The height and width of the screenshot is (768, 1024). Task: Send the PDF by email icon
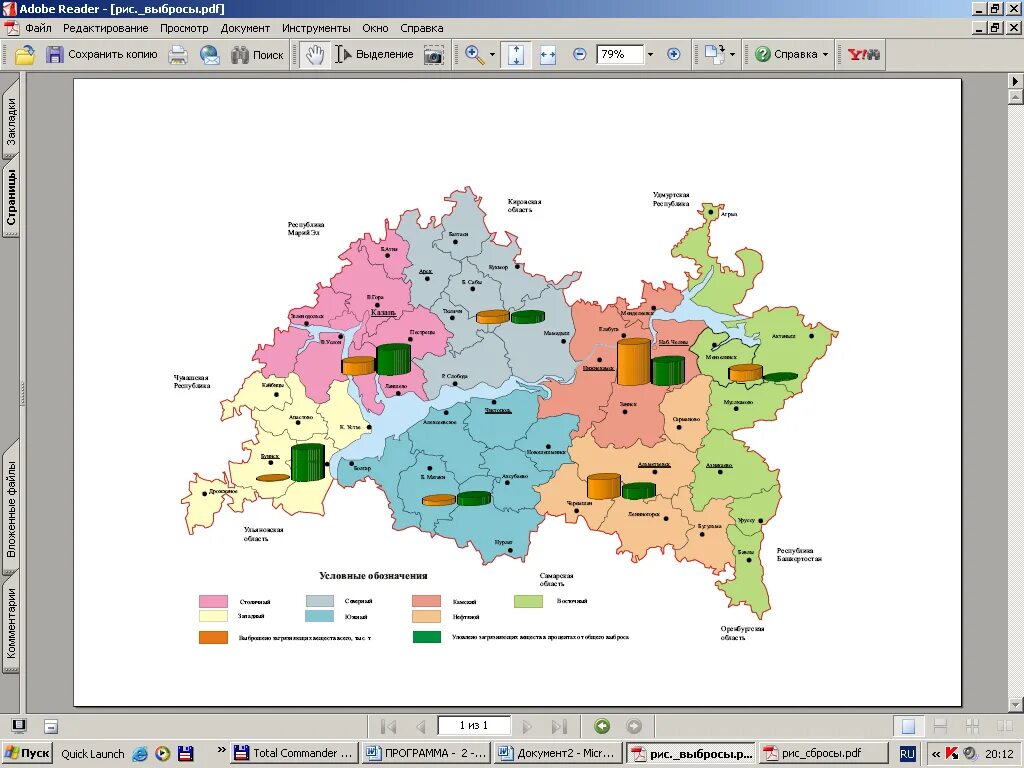(x=210, y=55)
